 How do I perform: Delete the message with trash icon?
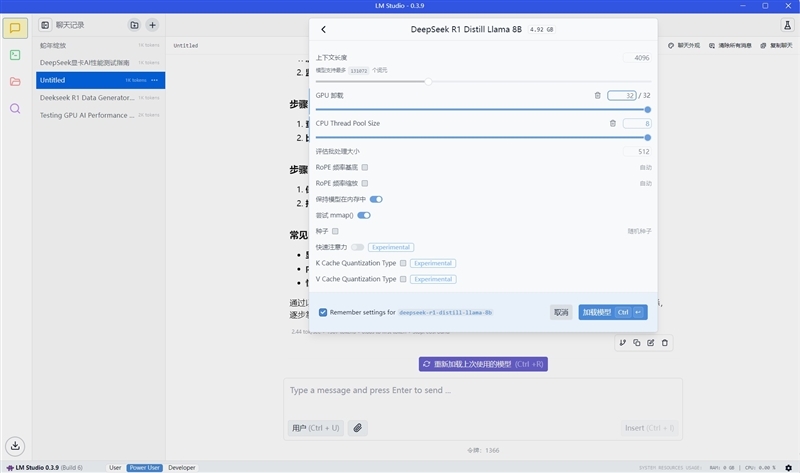665,343
